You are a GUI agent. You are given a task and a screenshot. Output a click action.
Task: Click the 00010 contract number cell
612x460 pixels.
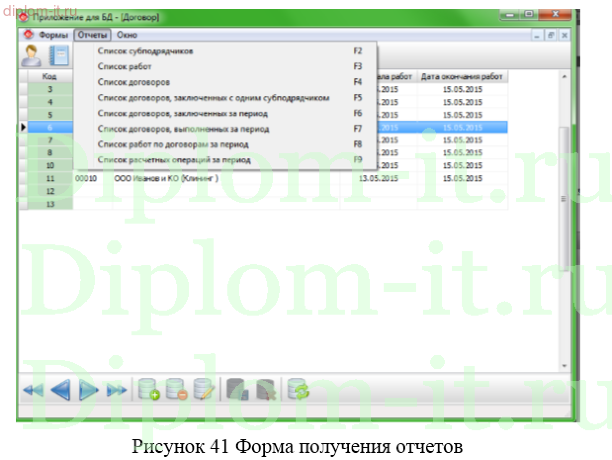coord(93,178)
